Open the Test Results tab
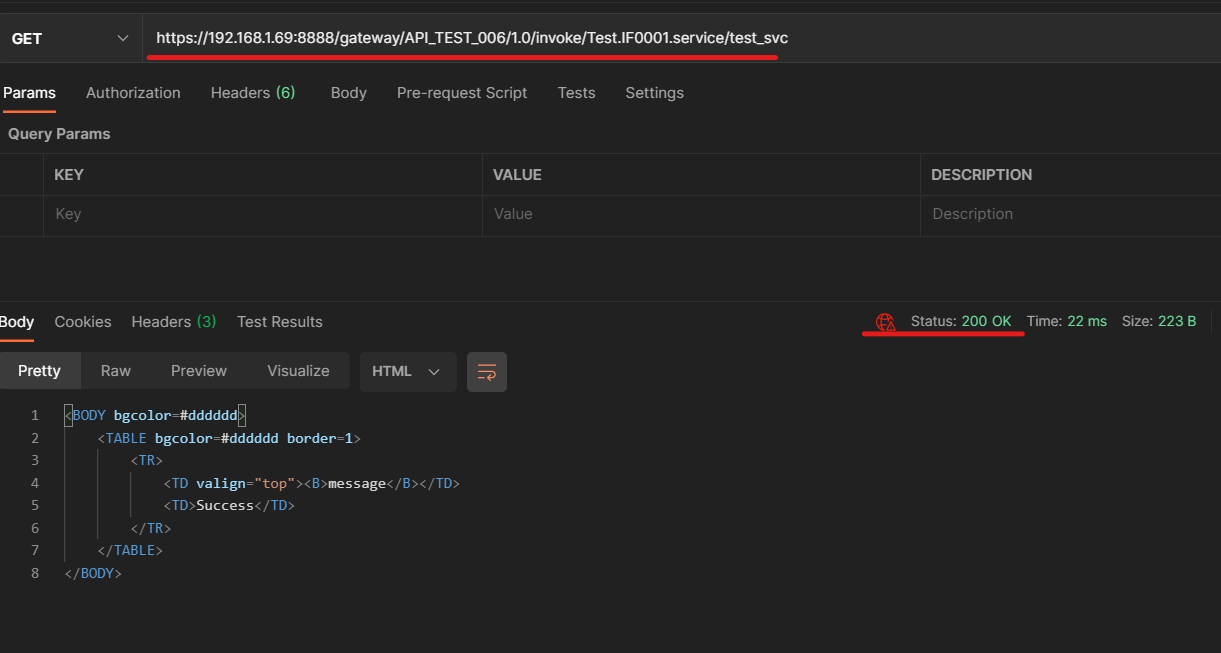The width and height of the screenshot is (1221, 653). (280, 322)
